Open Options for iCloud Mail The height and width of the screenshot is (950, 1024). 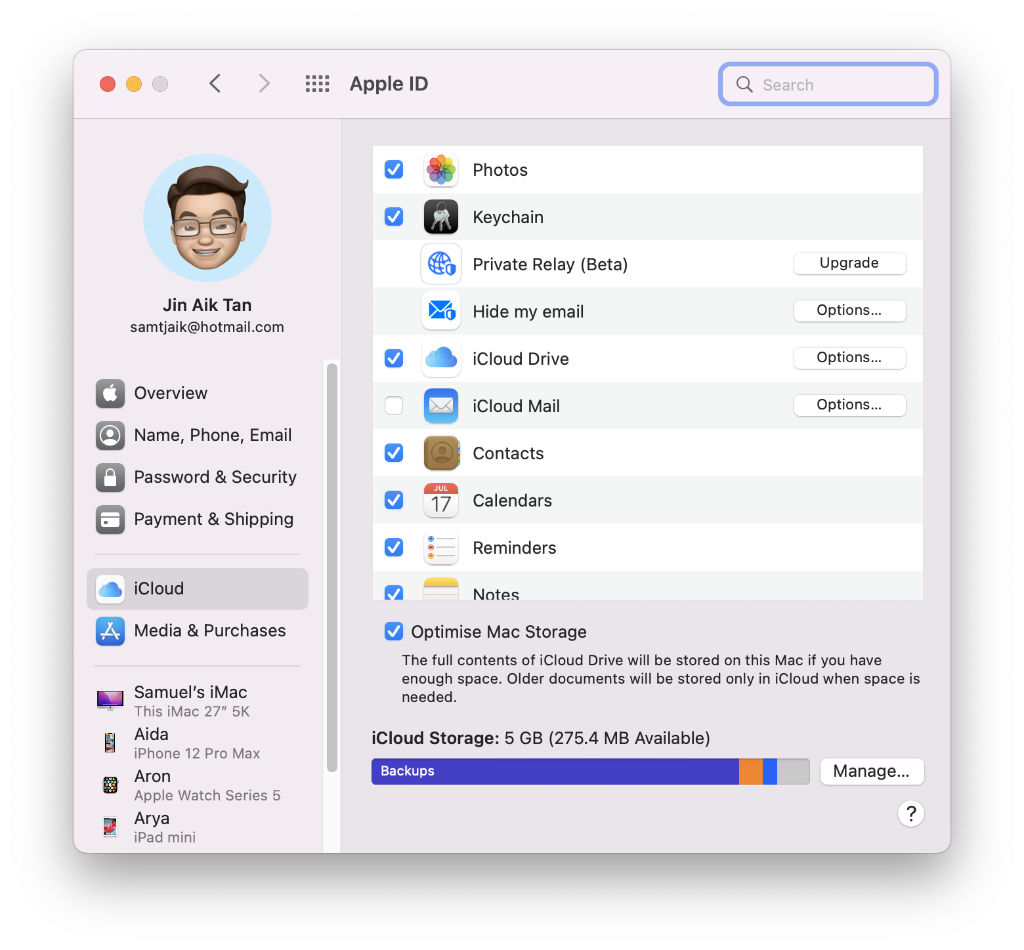[849, 405]
